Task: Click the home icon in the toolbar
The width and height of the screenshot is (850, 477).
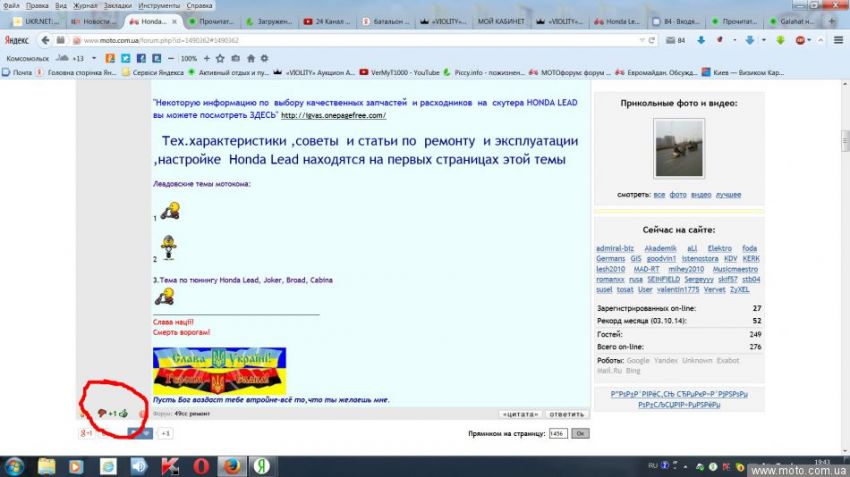Action: 250,58
